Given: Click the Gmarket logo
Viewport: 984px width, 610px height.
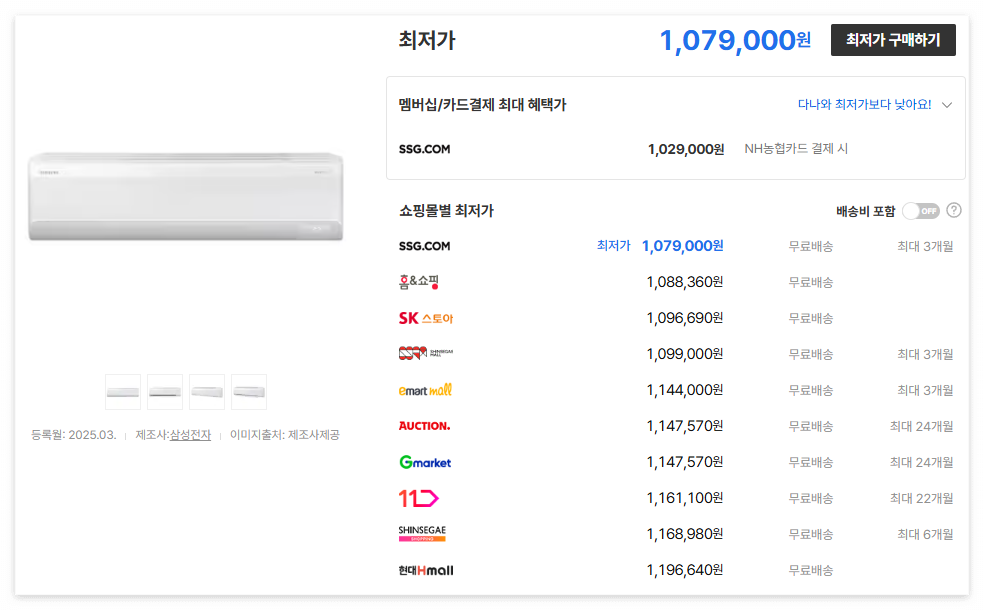Looking at the screenshot, I should tap(424, 461).
